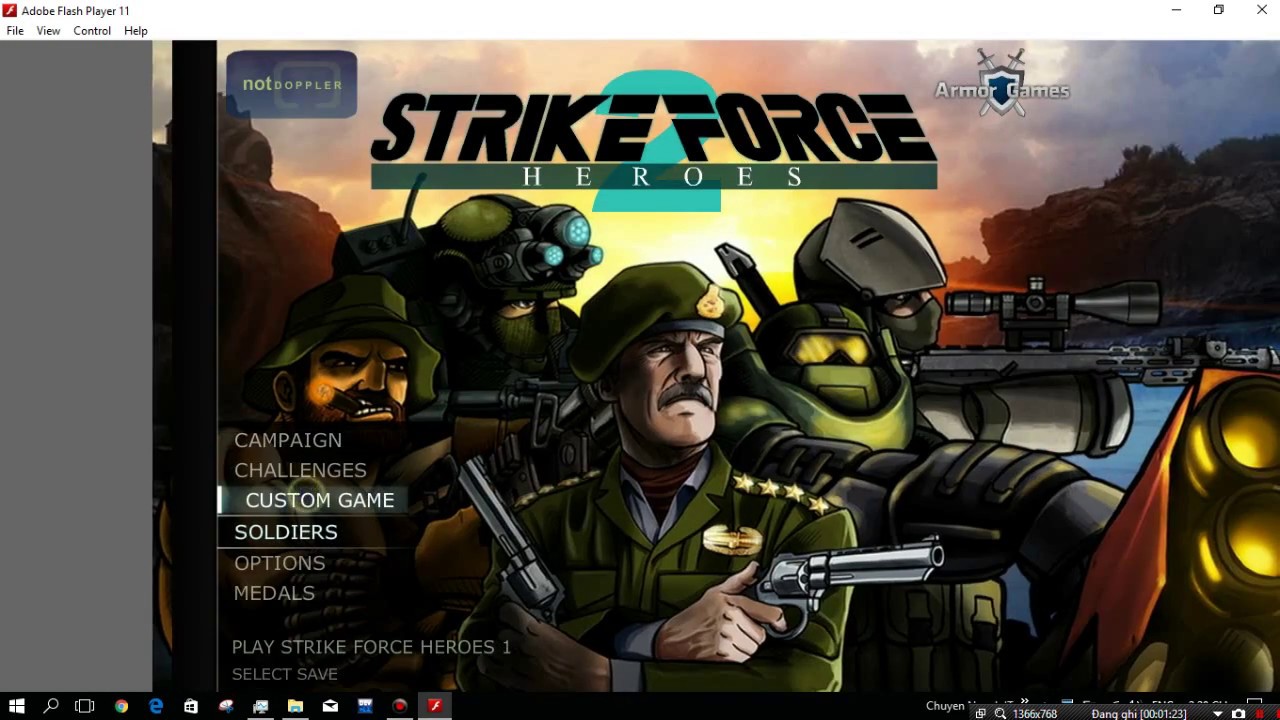Open Microsoft Store taskbar icon

(191, 706)
